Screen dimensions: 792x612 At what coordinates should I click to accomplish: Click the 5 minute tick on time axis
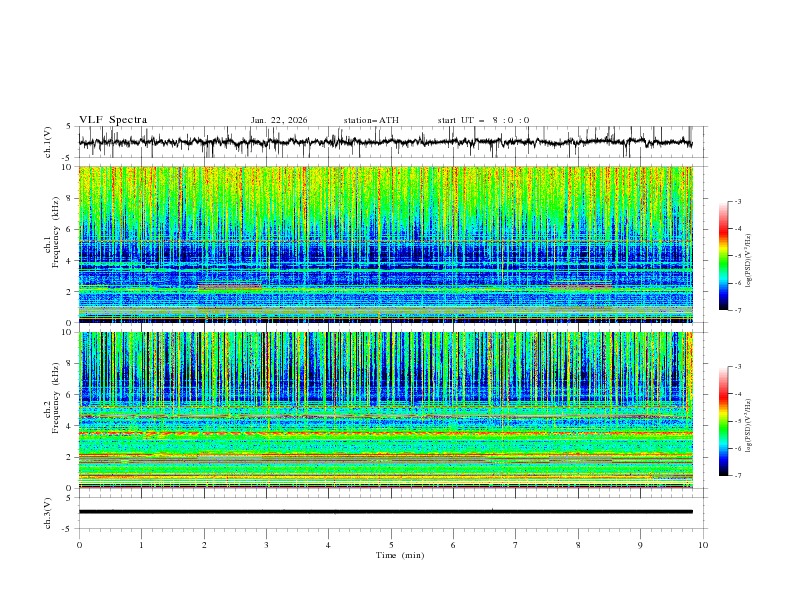[391, 544]
